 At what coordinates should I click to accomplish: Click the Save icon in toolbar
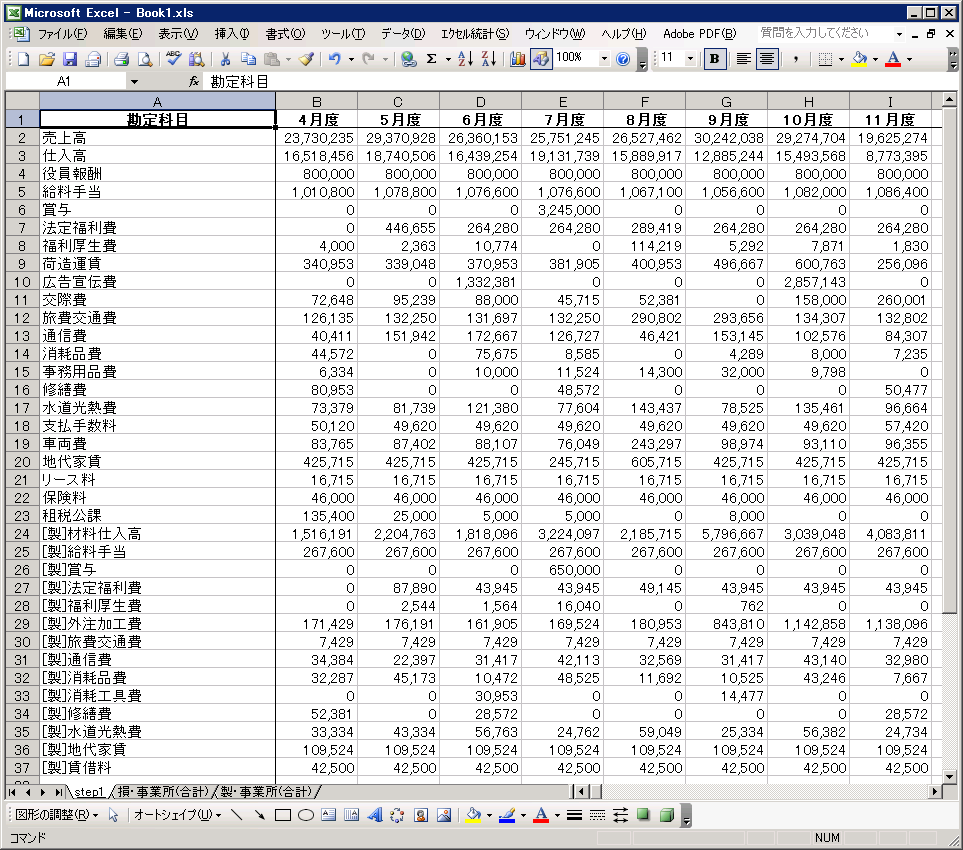pyautogui.click(x=70, y=59)
